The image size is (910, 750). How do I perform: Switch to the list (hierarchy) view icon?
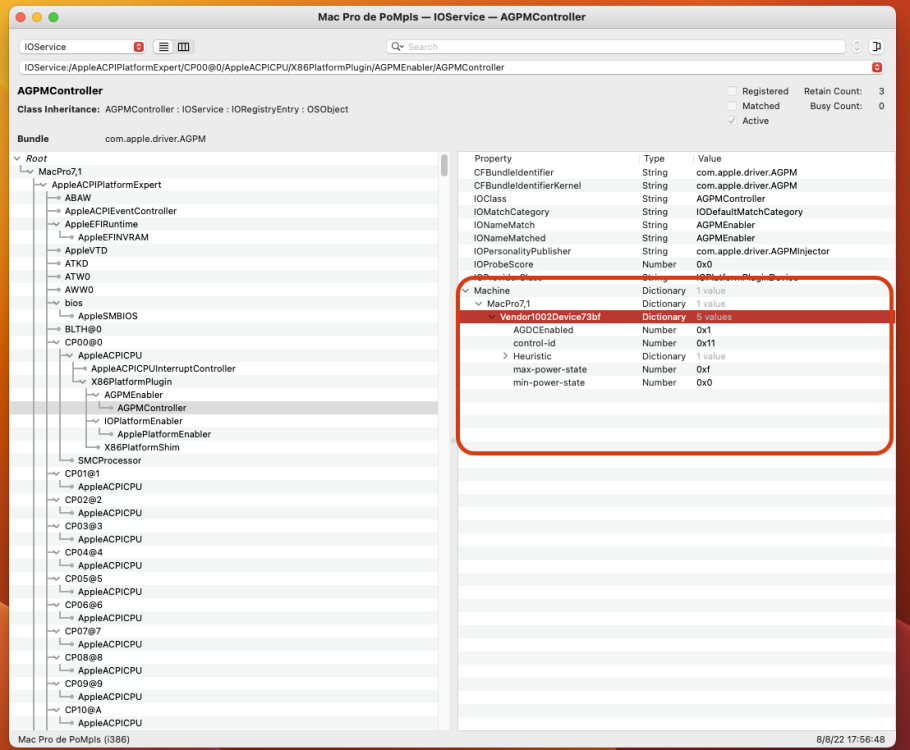(164, 47)
